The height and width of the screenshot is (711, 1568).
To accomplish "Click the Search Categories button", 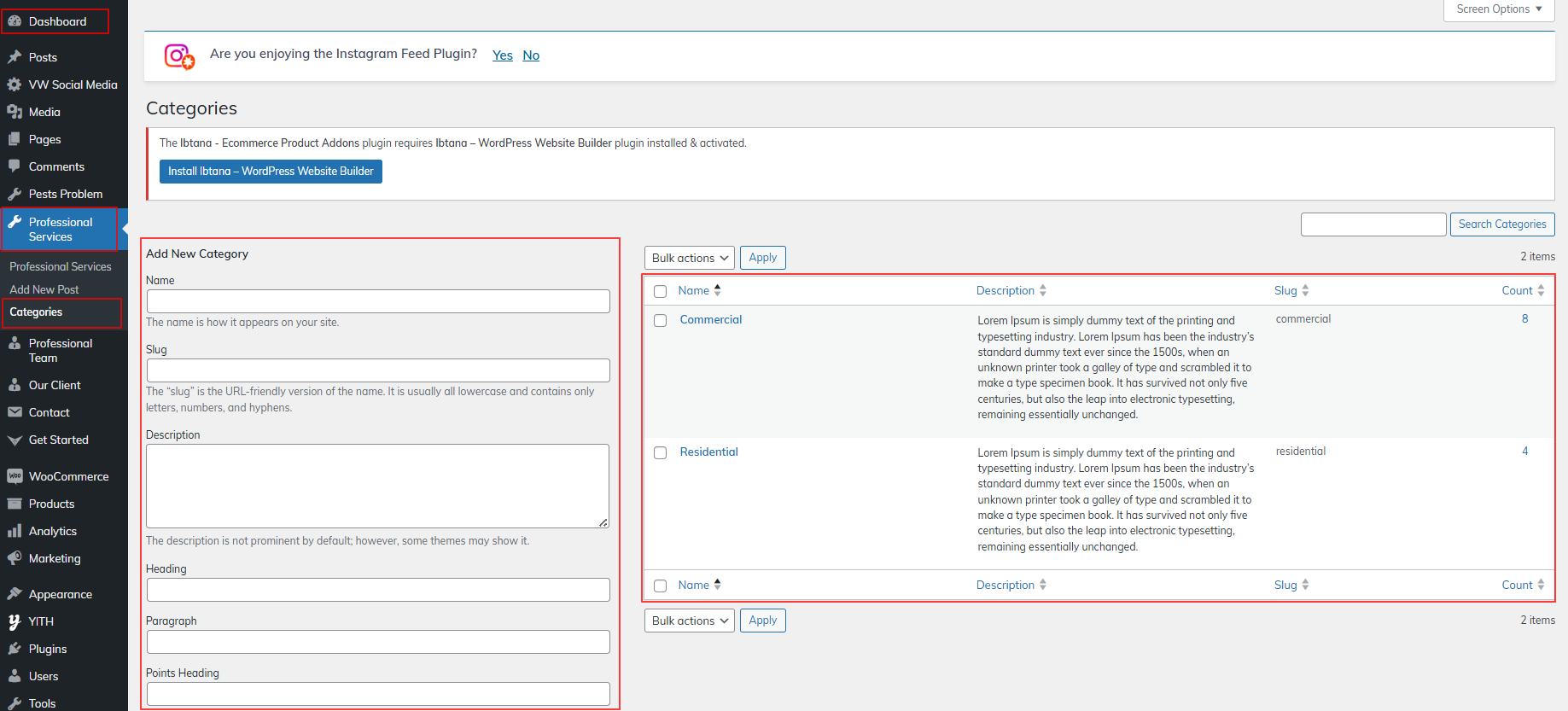I will click(1501, 224).
